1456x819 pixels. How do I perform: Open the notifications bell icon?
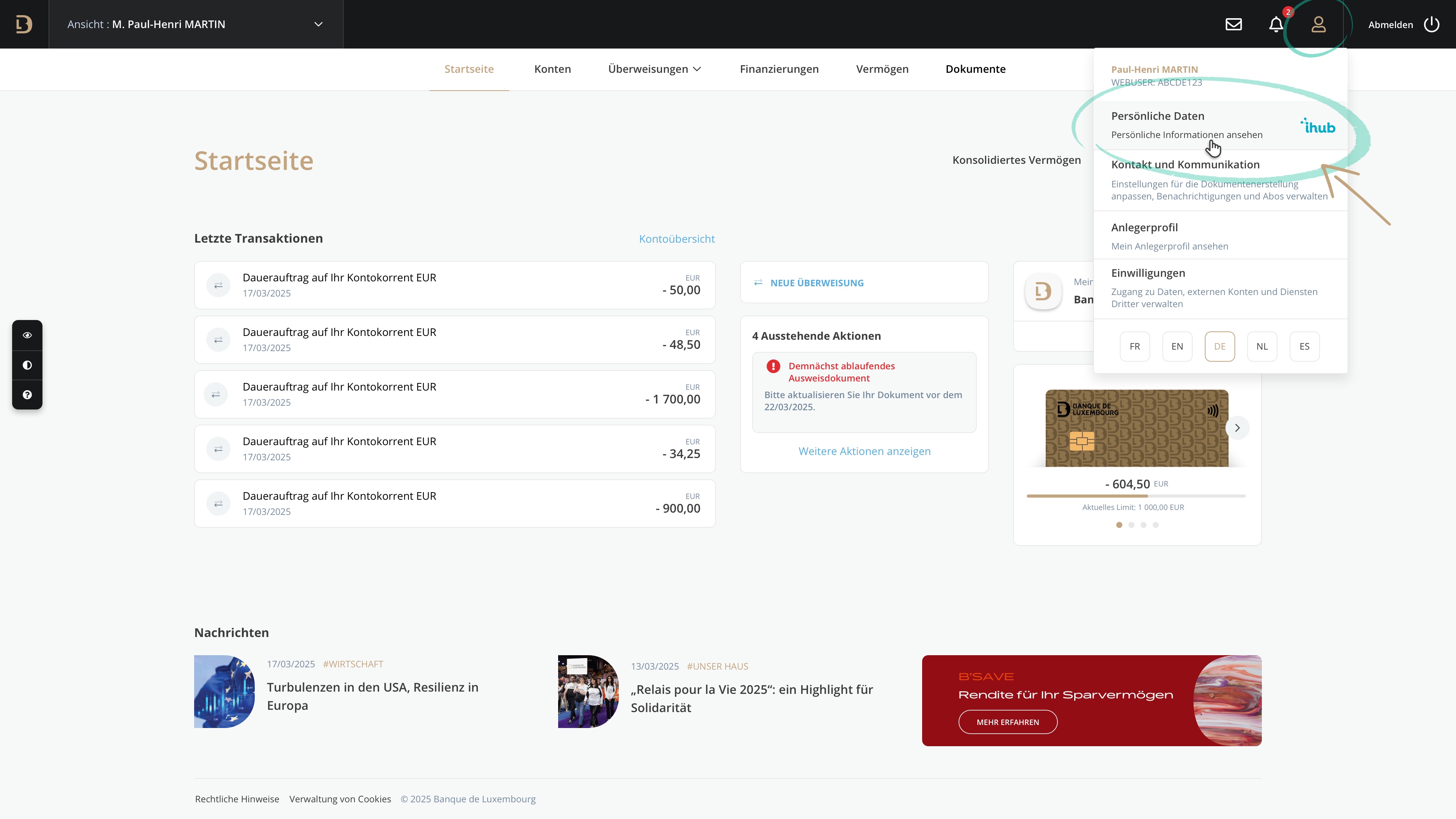click(x=1276, y=24)
